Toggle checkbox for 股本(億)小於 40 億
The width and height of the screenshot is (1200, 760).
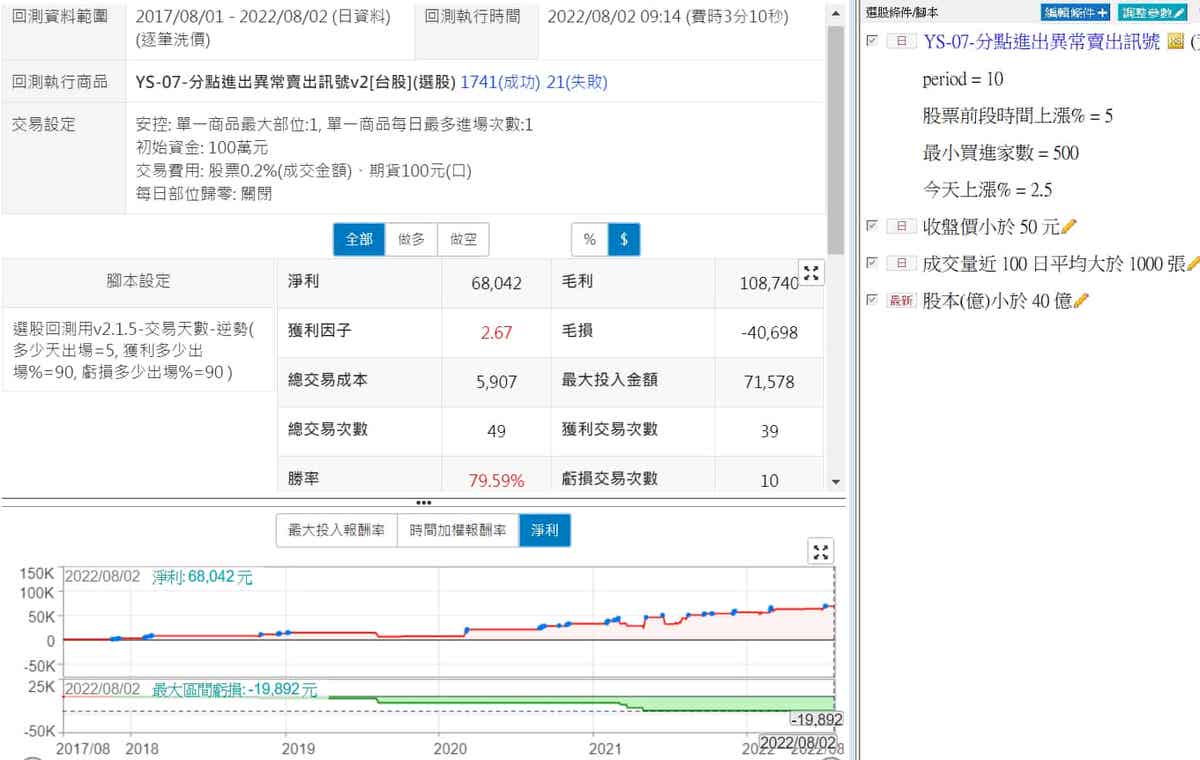coord(872,300)
